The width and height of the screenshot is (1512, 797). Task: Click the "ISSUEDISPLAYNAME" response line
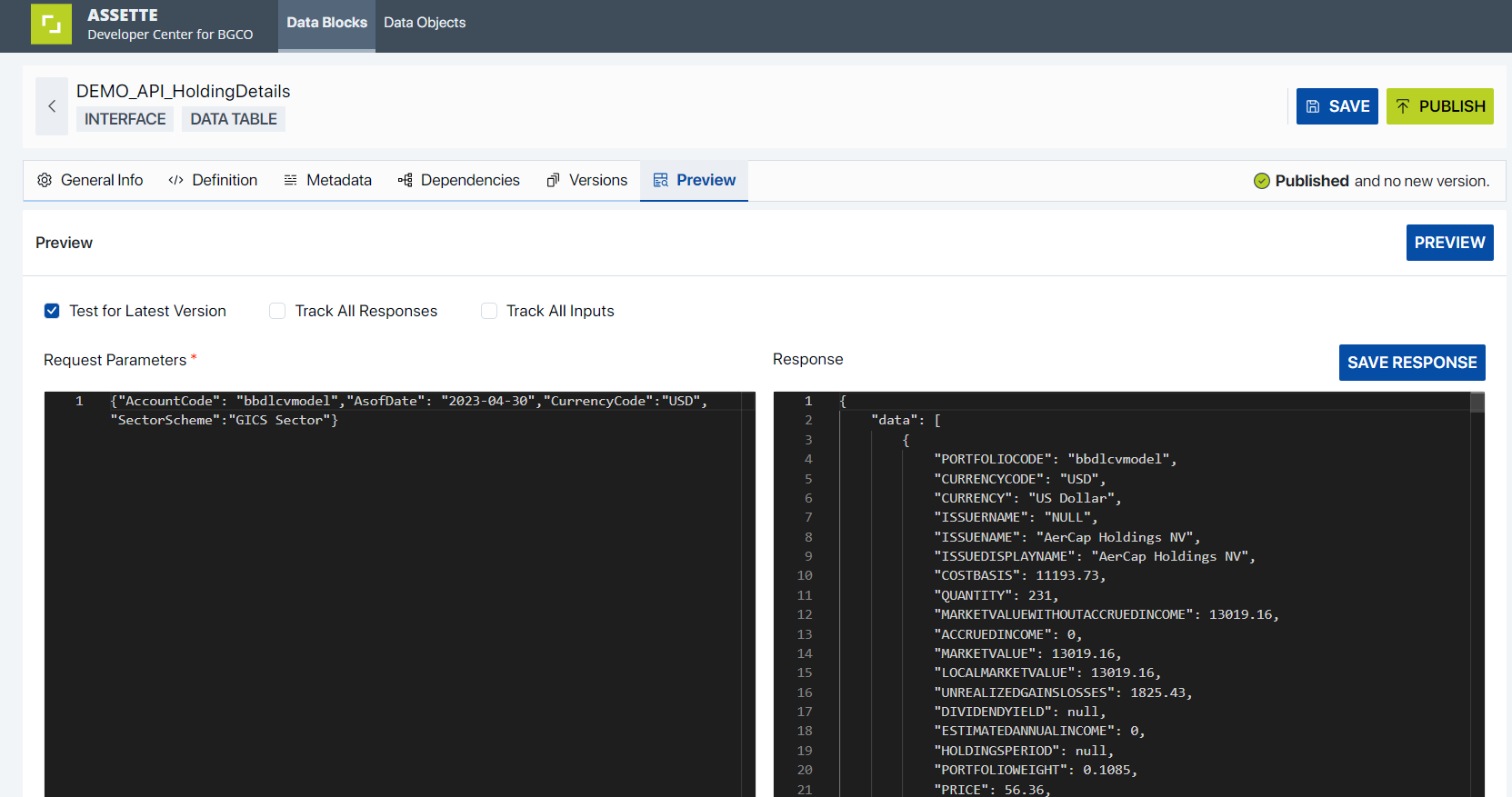(x=1095, y=556)
